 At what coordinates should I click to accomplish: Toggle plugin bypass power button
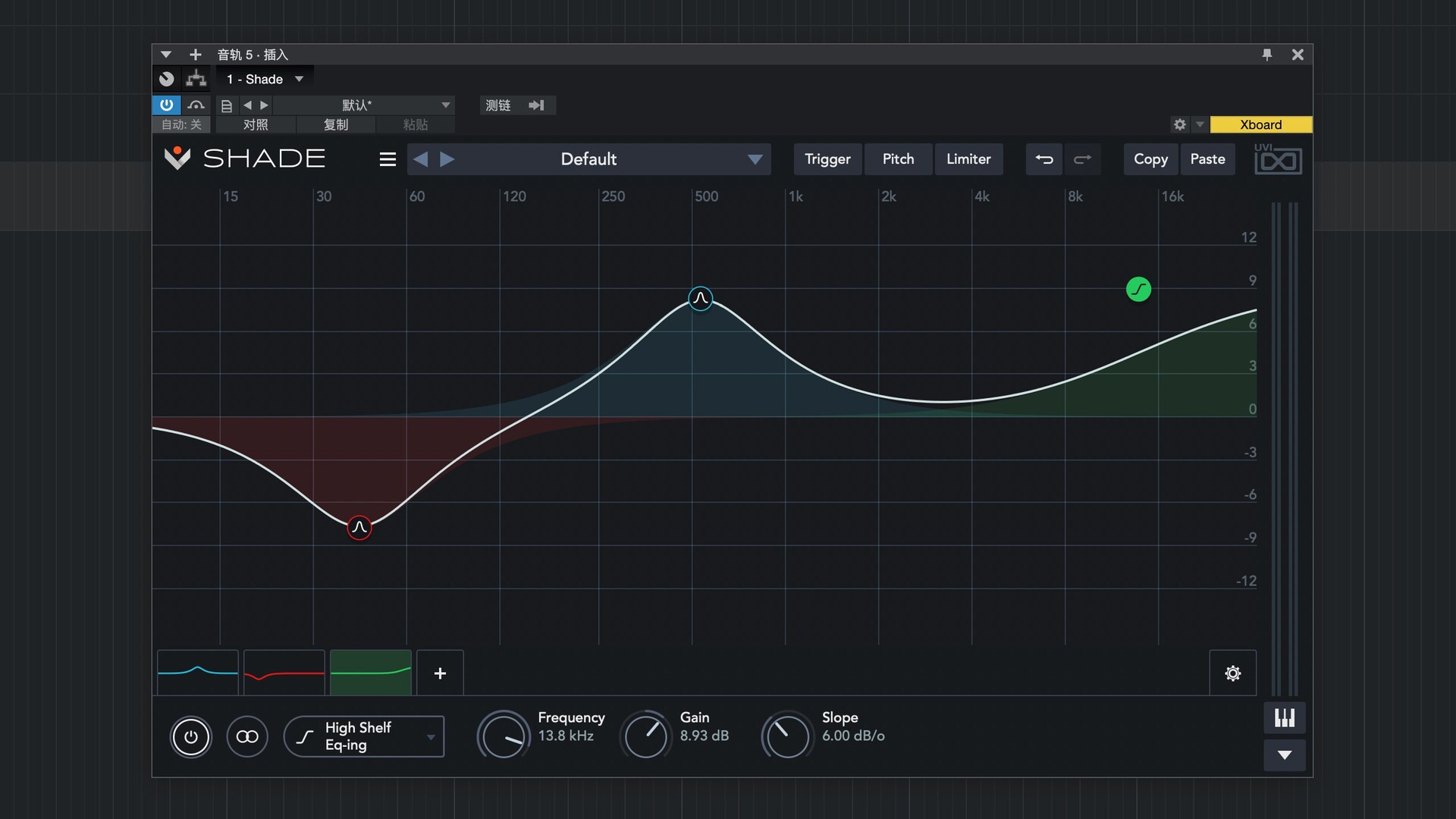pos(167,105)
